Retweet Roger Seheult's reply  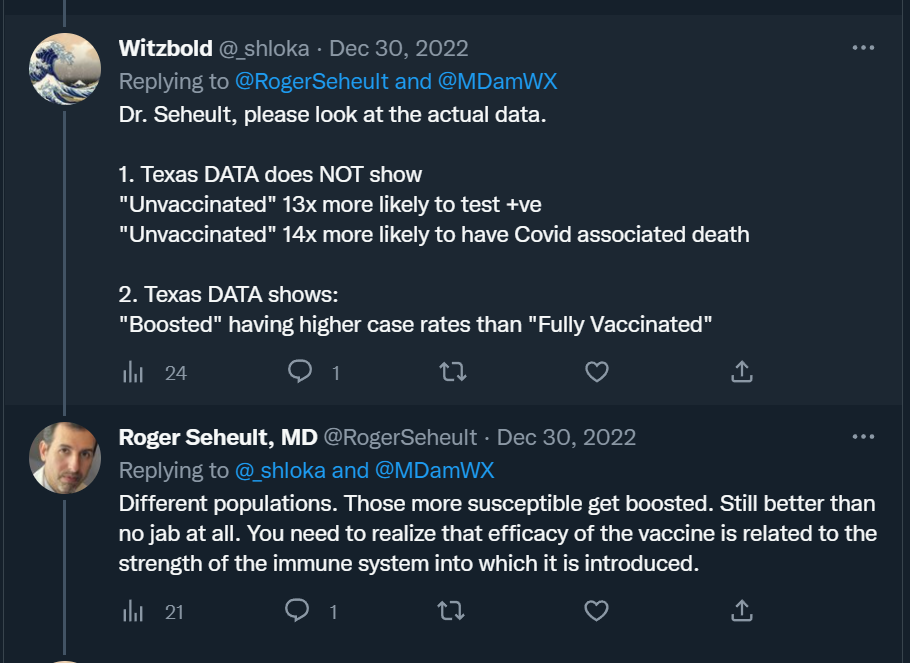(453, 609)
